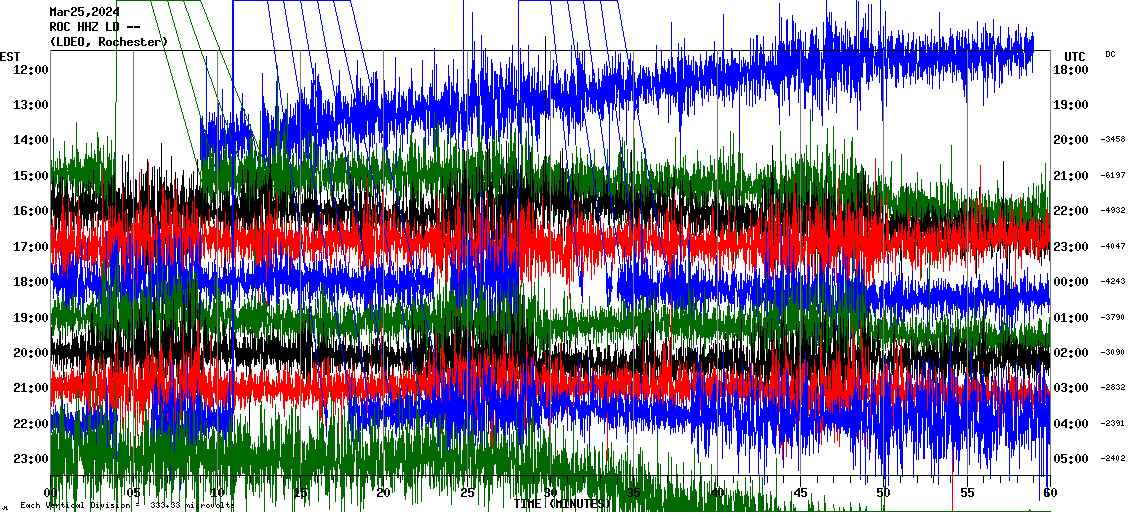1130x519 pixels.
Task: Click the DC column header
Action: (x=1110, y=54)
